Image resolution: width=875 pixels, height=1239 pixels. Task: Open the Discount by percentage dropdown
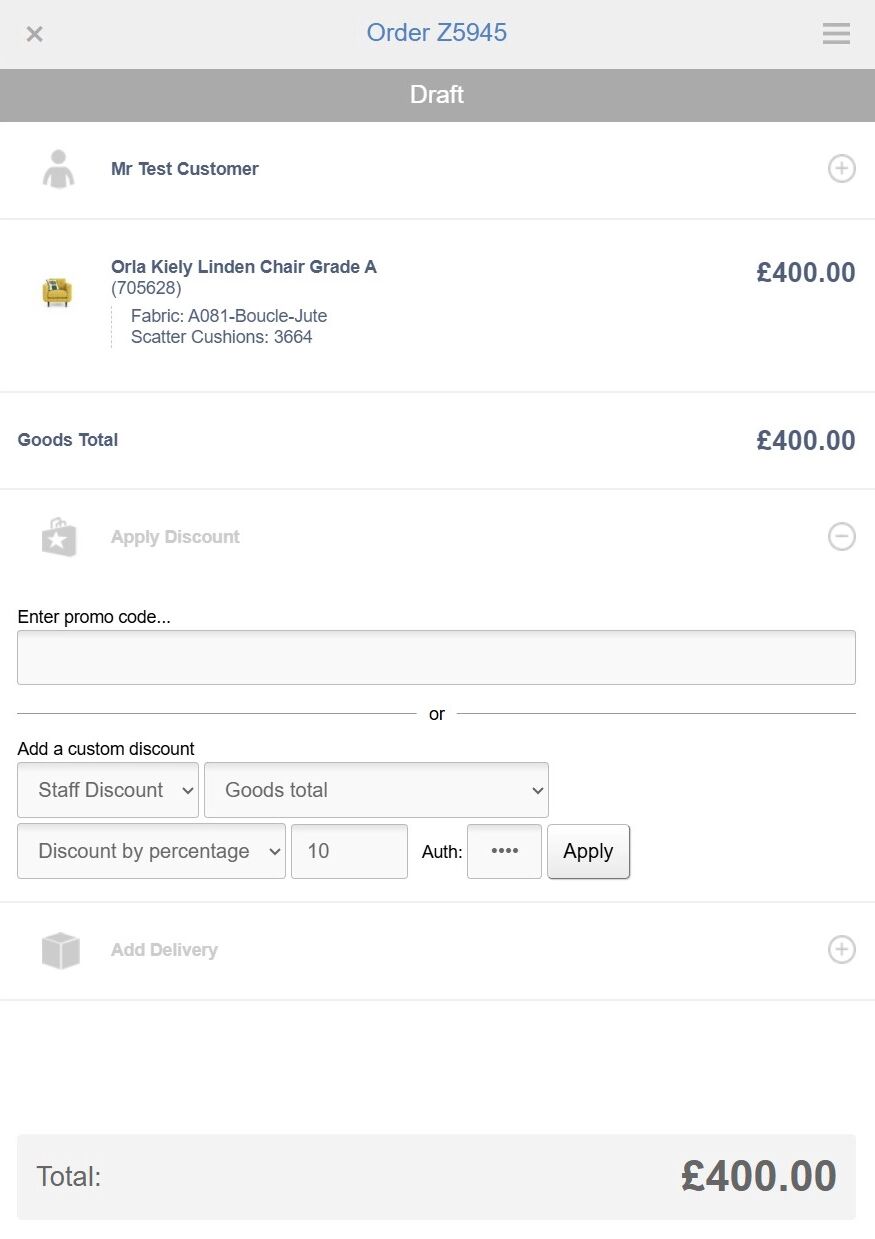pyautogui.click(x=151, y=851)
